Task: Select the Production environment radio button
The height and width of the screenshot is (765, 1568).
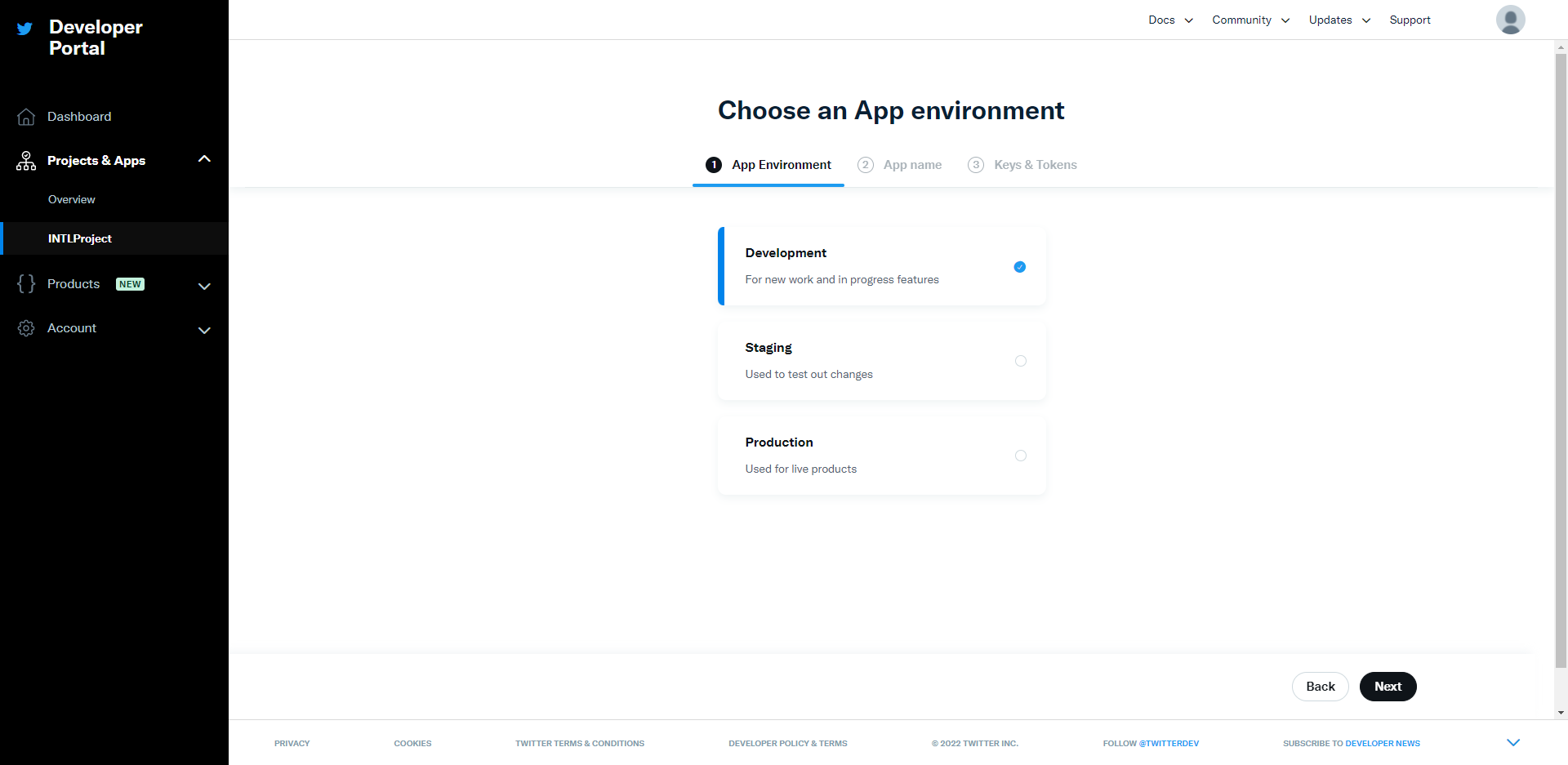Action: pos(1020,455)
